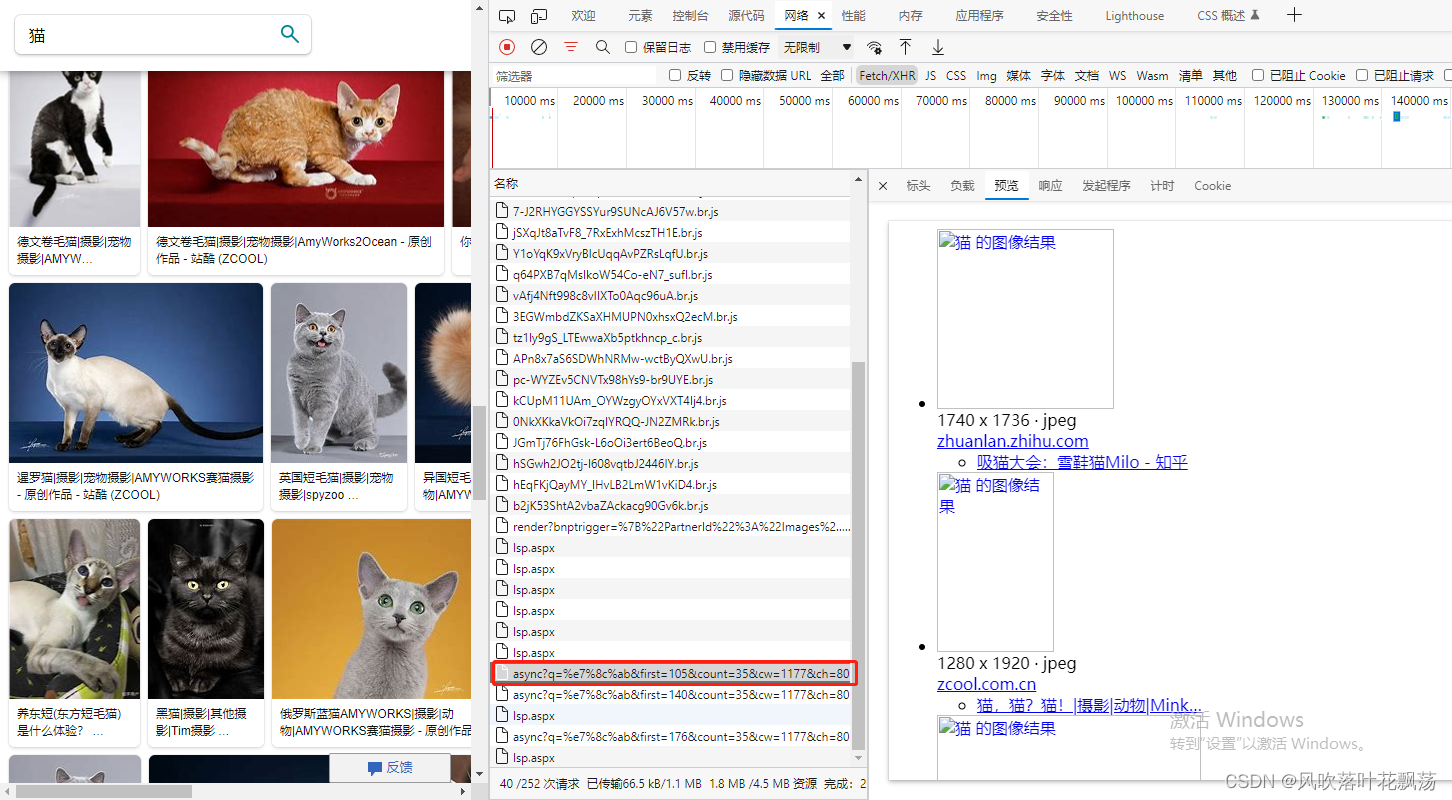Check the 已阻止 Cookie checkbox

(1258, 75)
